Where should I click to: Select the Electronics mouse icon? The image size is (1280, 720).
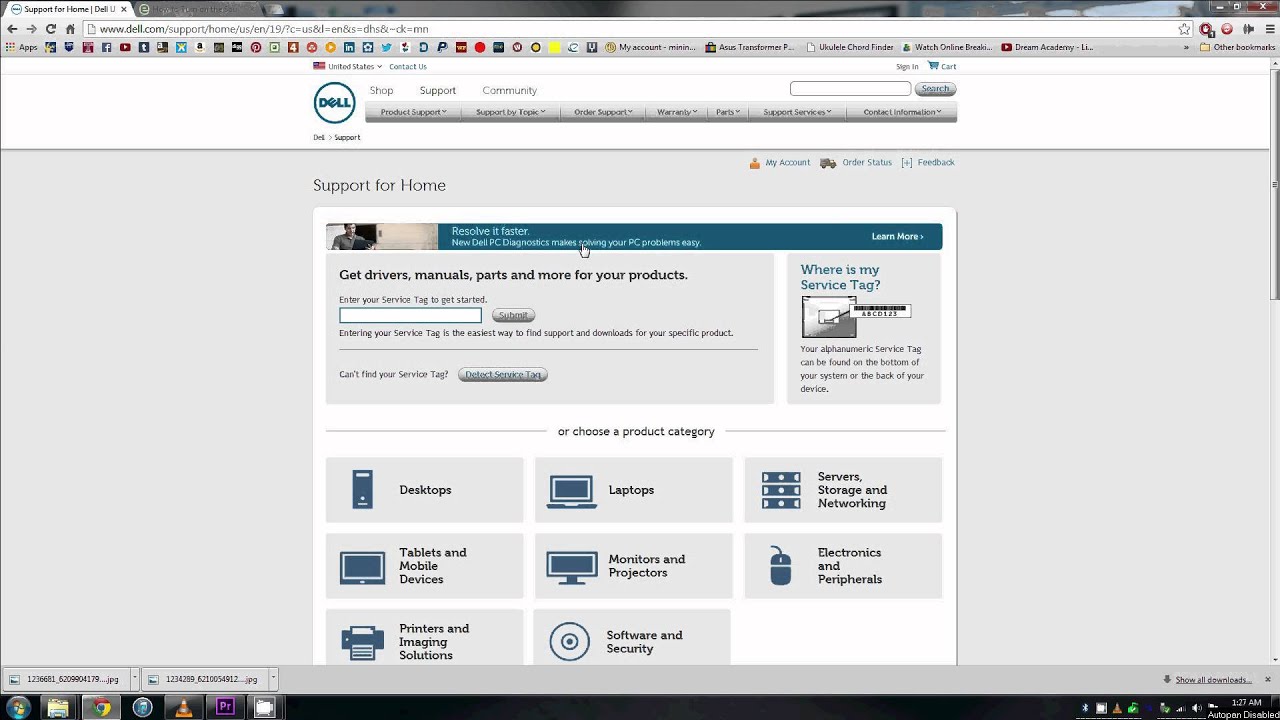(780, 566)
